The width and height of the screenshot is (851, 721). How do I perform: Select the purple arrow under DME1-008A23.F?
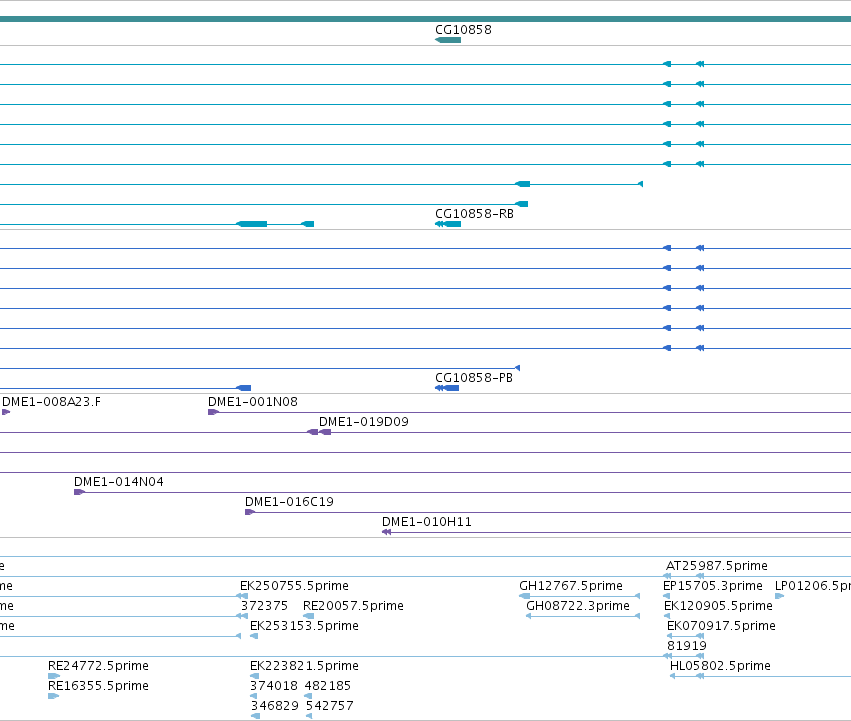6,412
